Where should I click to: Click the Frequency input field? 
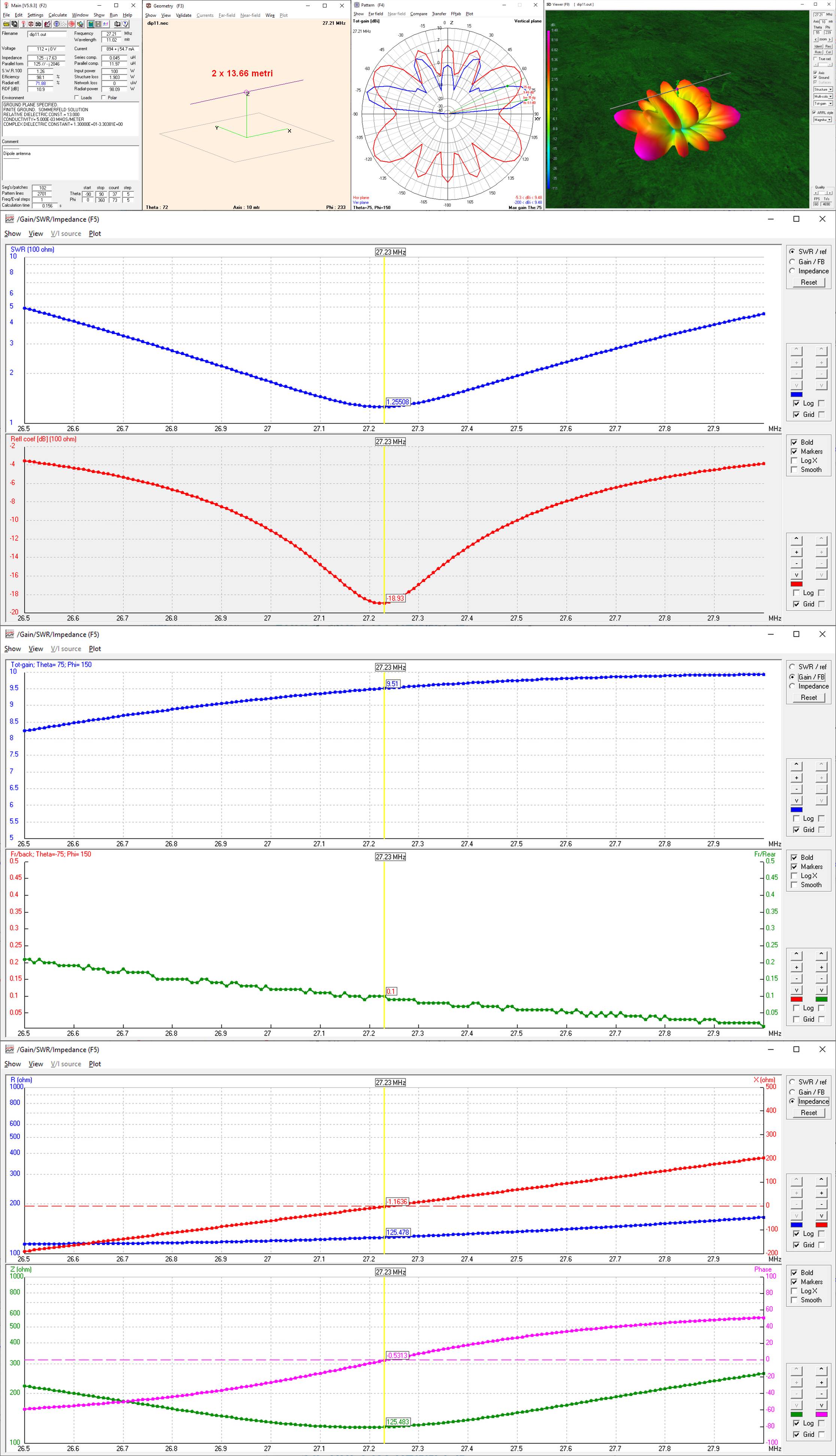[111, 34]
